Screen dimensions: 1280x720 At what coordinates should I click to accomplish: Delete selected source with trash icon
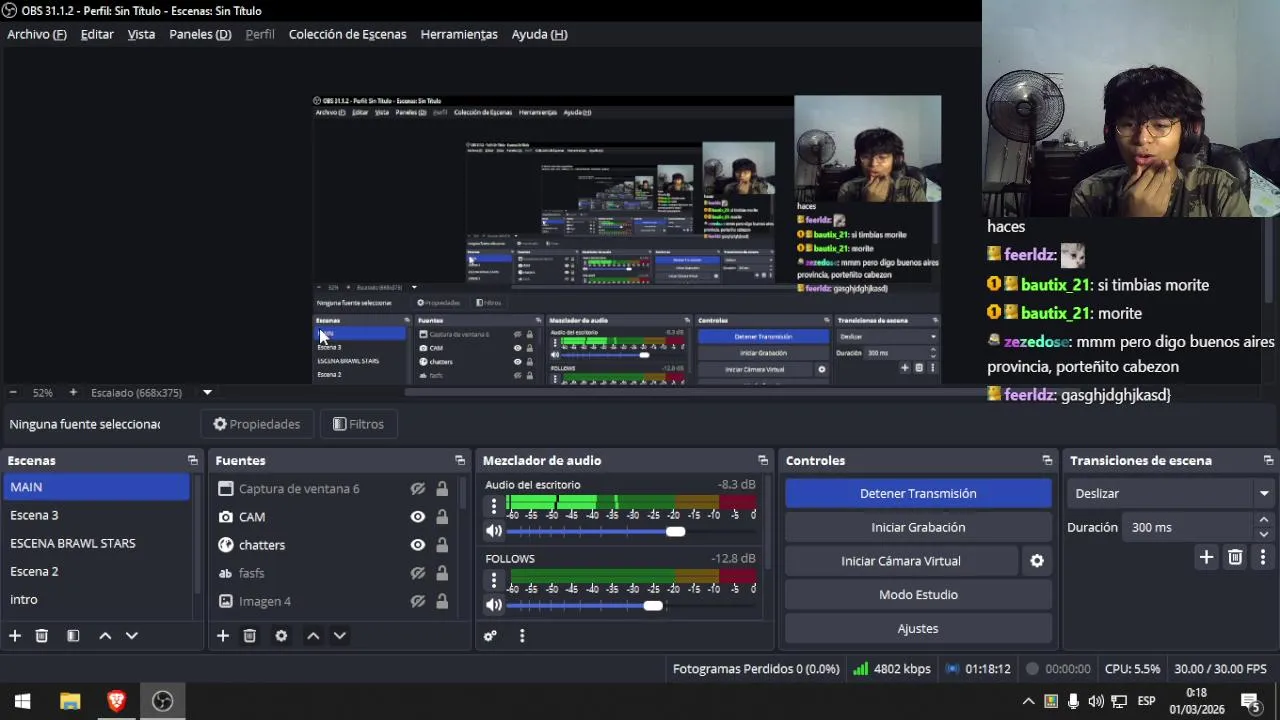click(250, 636)
